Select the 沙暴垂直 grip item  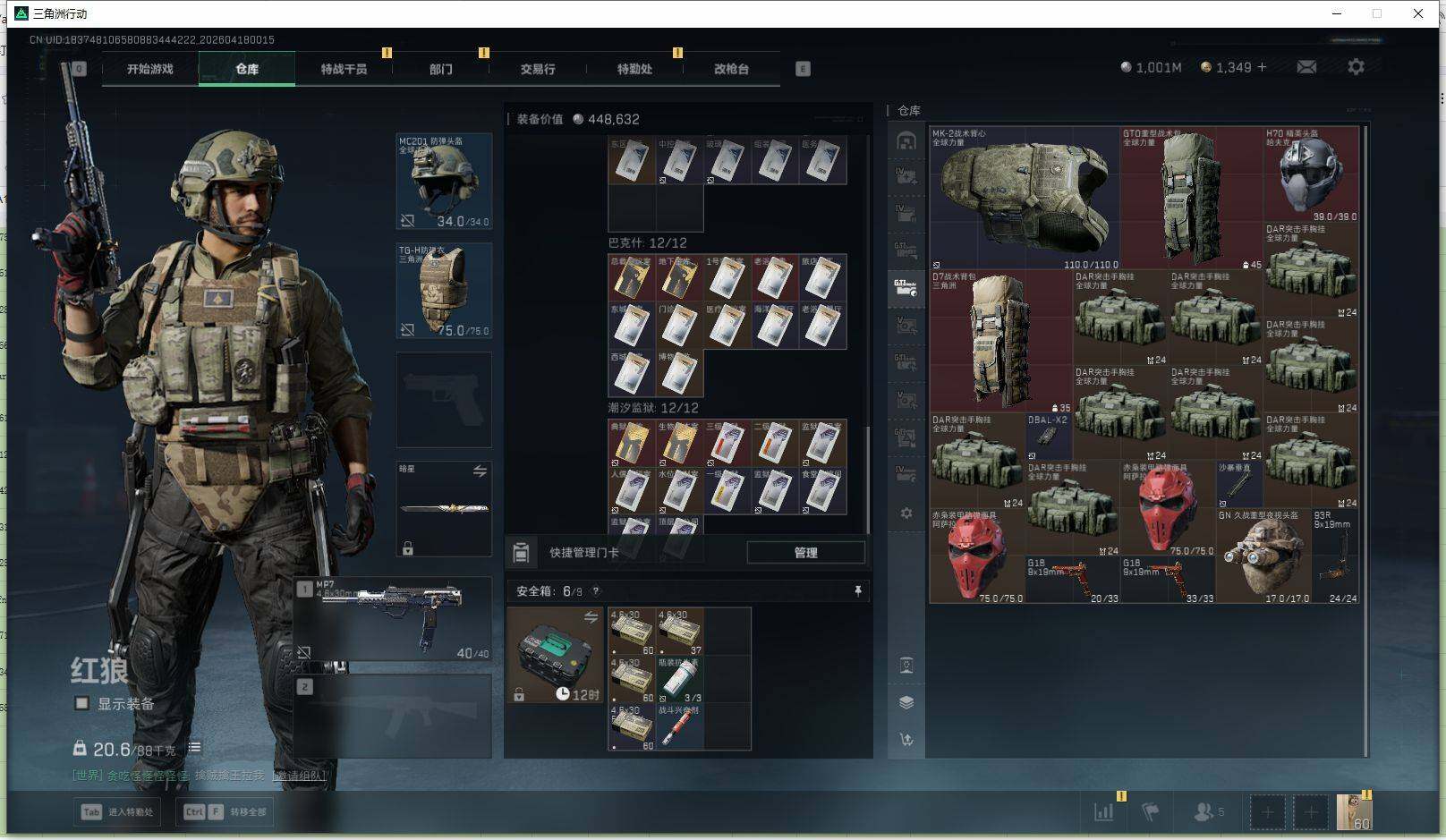coord(1240,484)
